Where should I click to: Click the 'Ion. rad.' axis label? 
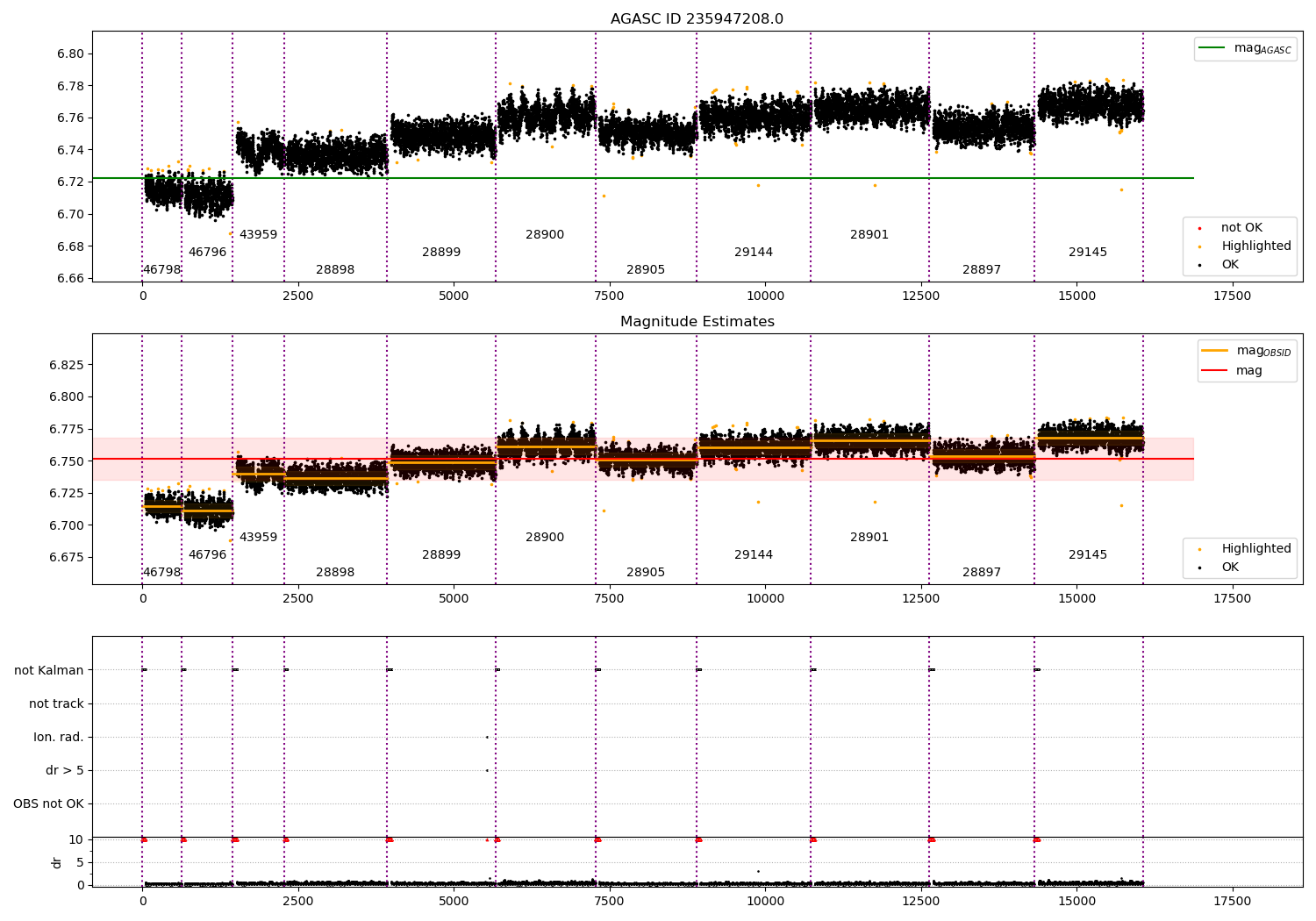(59, 737)
